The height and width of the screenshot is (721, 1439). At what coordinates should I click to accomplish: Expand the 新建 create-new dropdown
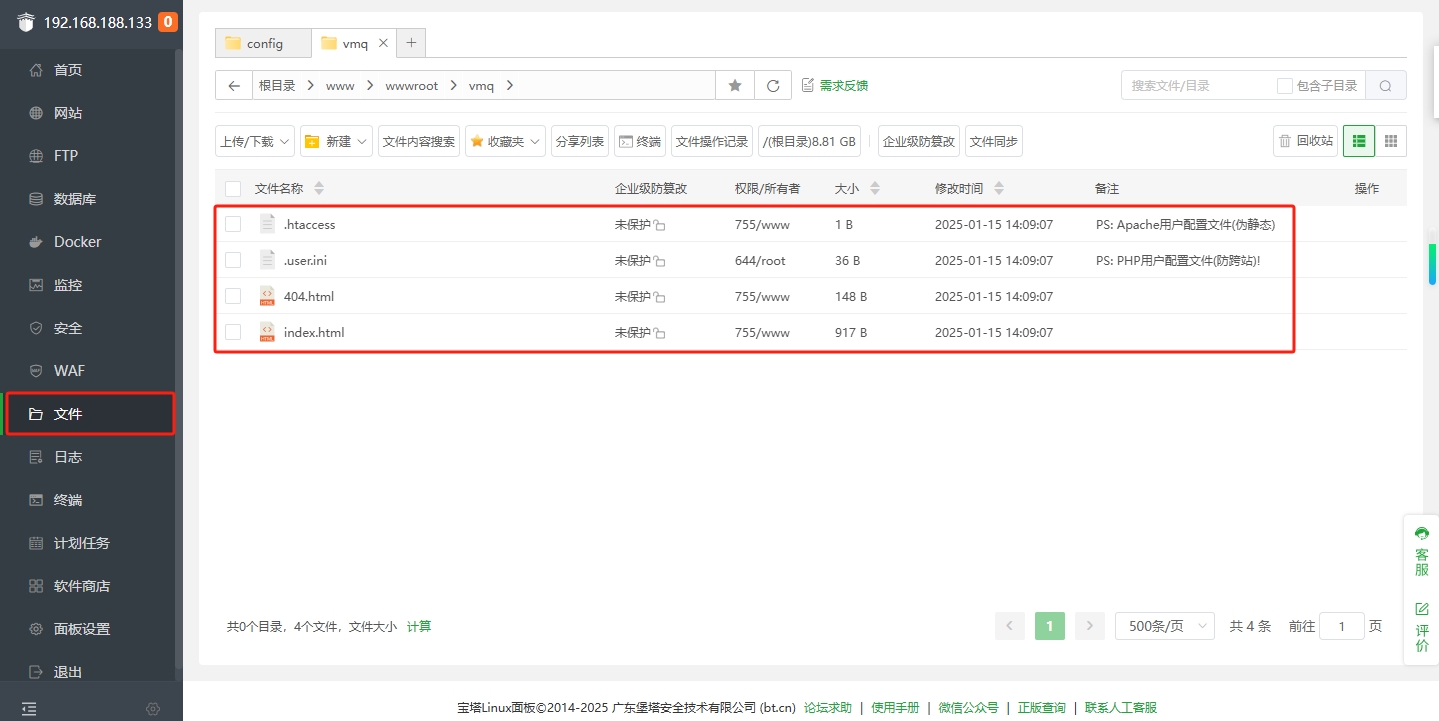[x=335, y=140]
